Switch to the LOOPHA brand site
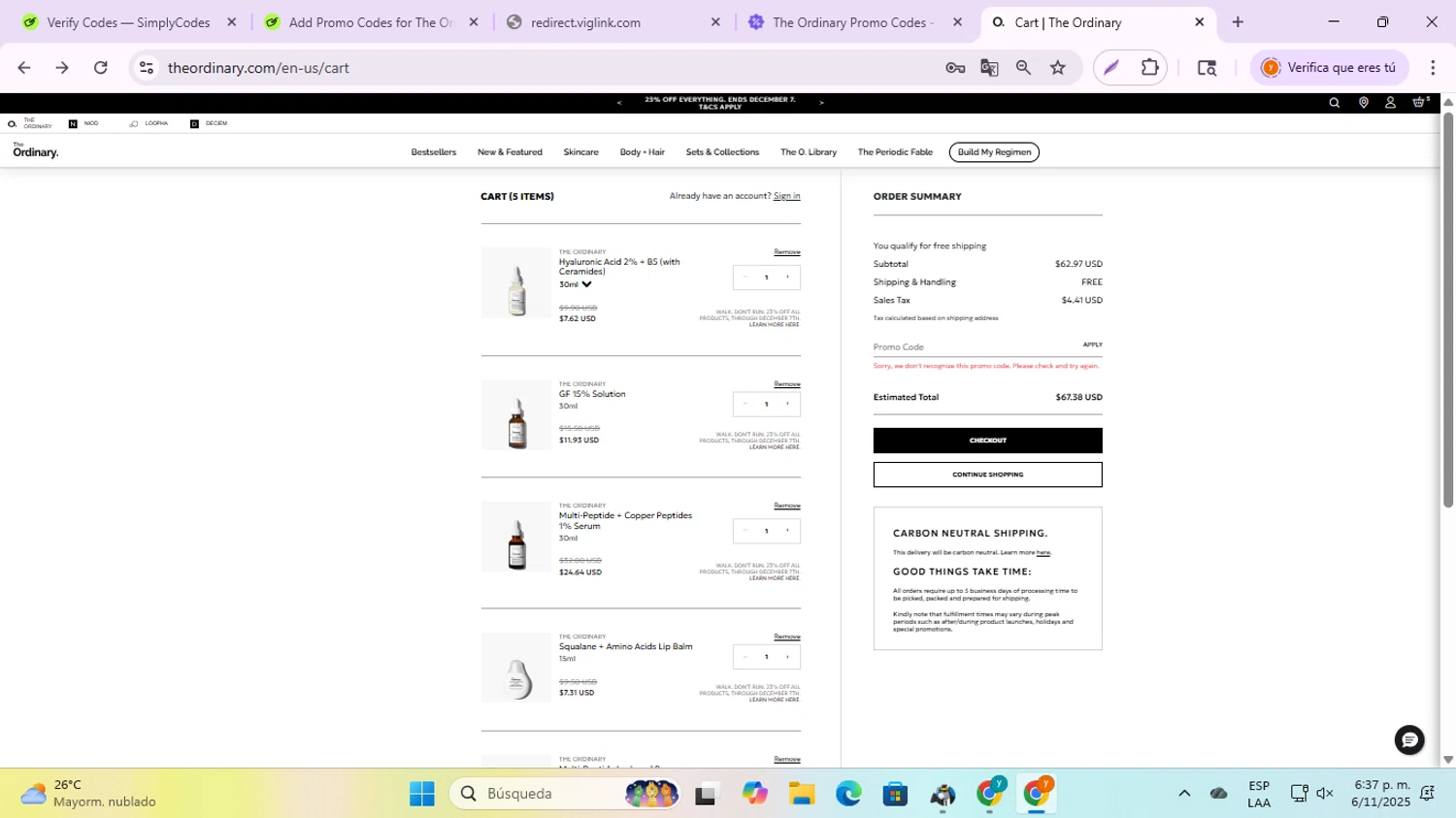 pyautogui.click(x=149, y=124)
